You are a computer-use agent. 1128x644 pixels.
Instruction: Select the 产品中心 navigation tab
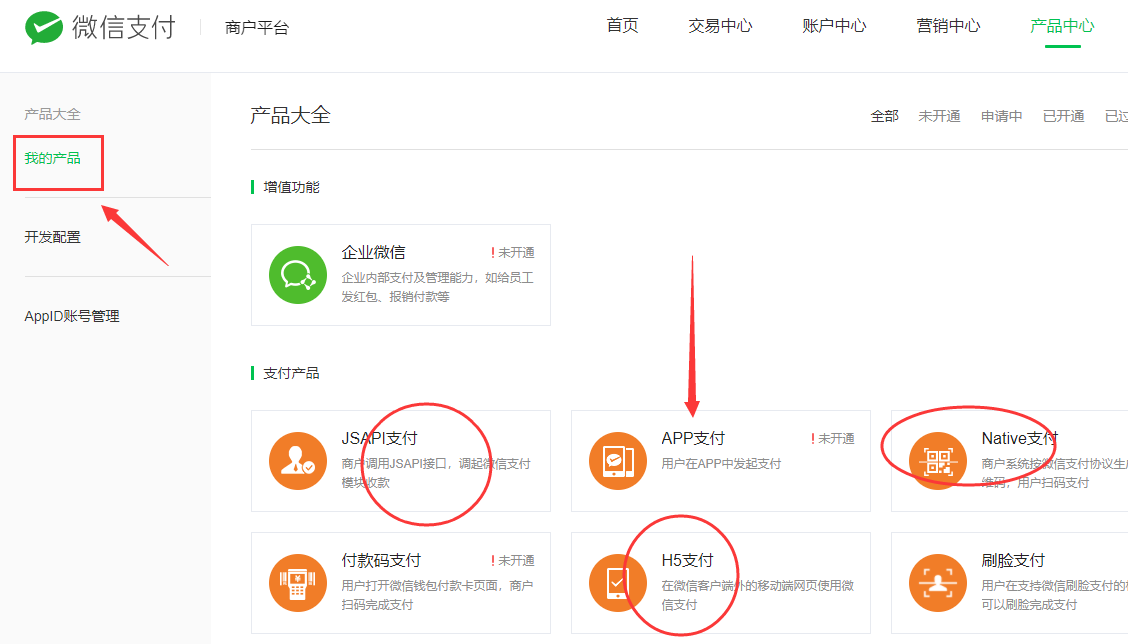1062,26
